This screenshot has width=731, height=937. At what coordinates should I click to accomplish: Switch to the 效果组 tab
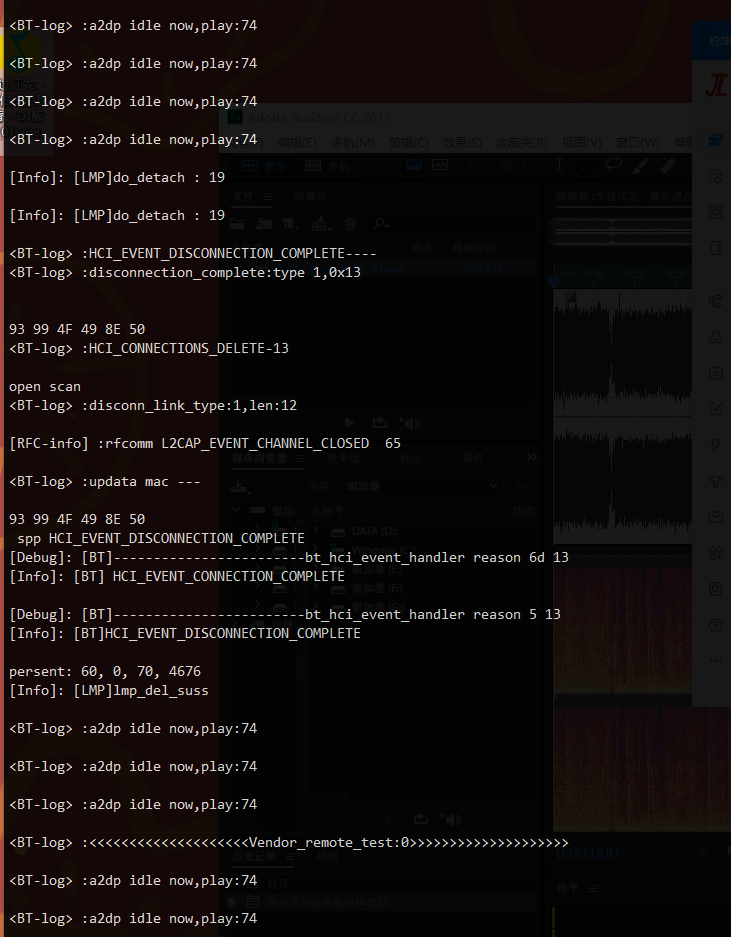pyautogui.click(x=343, y=458)
